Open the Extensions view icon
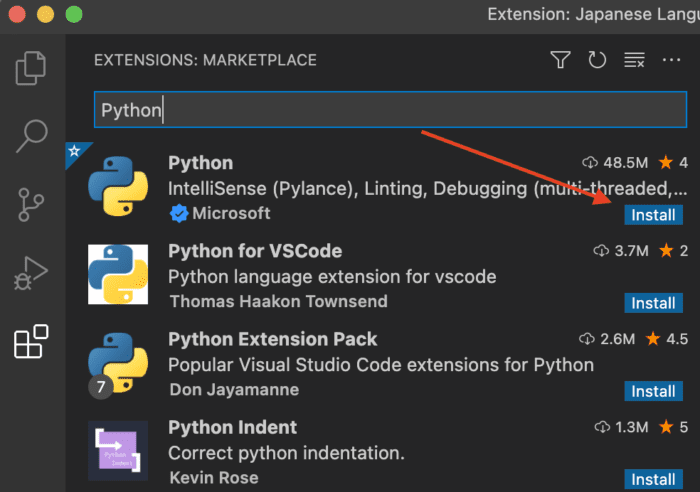 click(31, 342)
